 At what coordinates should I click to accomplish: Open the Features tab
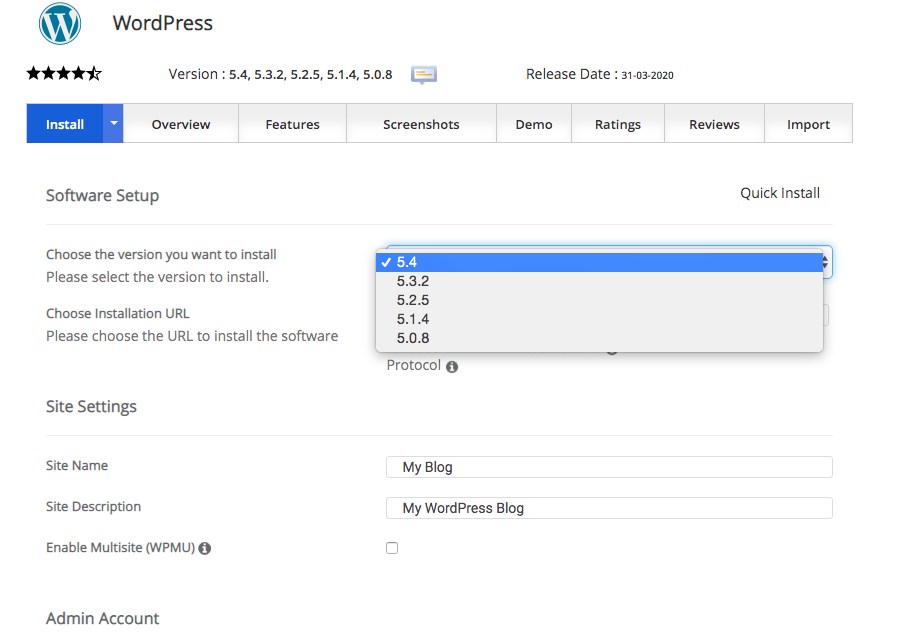293,123
